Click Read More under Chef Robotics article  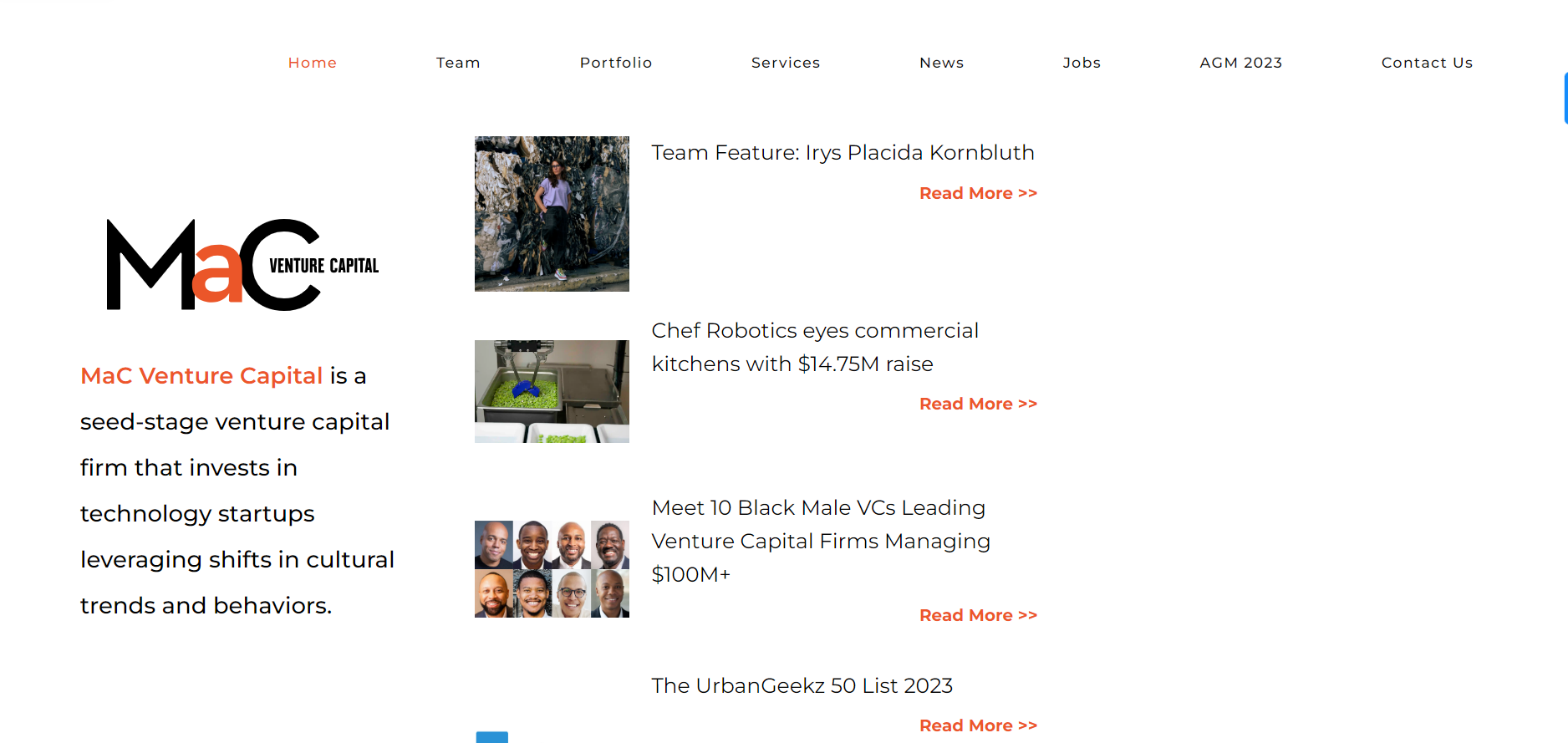point(978,405)
